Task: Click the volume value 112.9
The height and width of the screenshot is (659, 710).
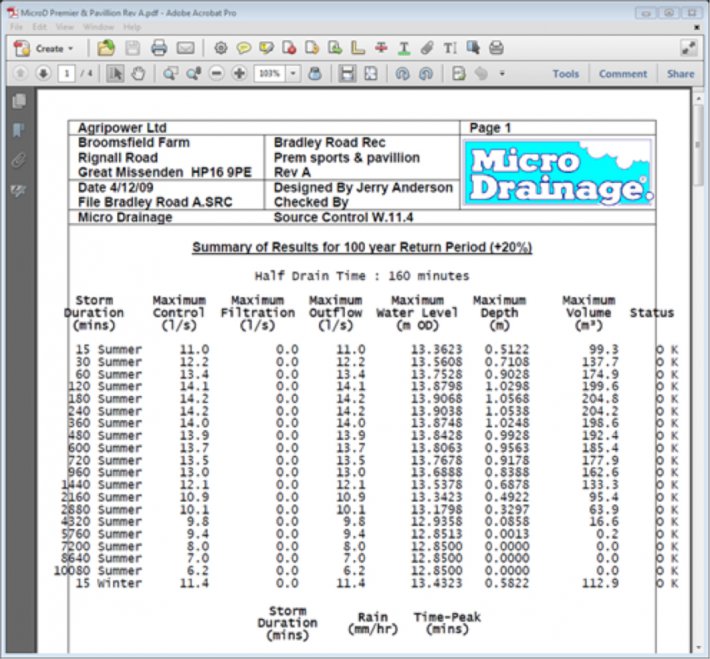Action: point(600,583)
